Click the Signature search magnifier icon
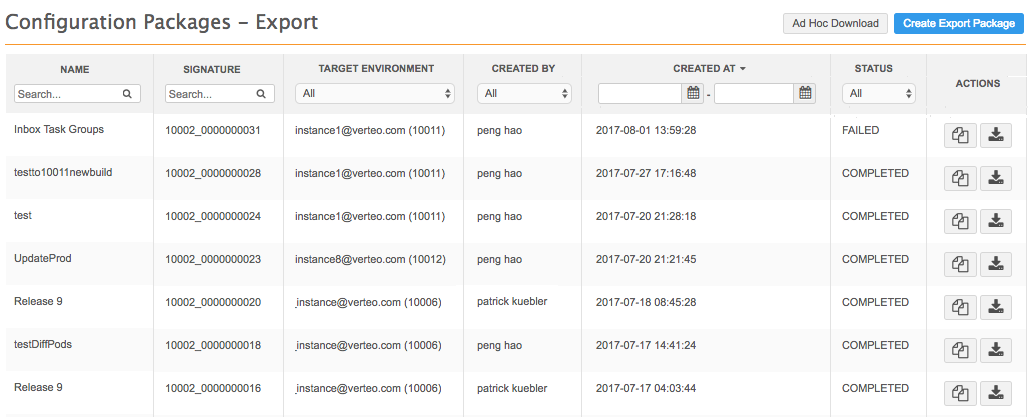Image resolution: width=1028 pixels, height=417 pixels. (261, 93)
